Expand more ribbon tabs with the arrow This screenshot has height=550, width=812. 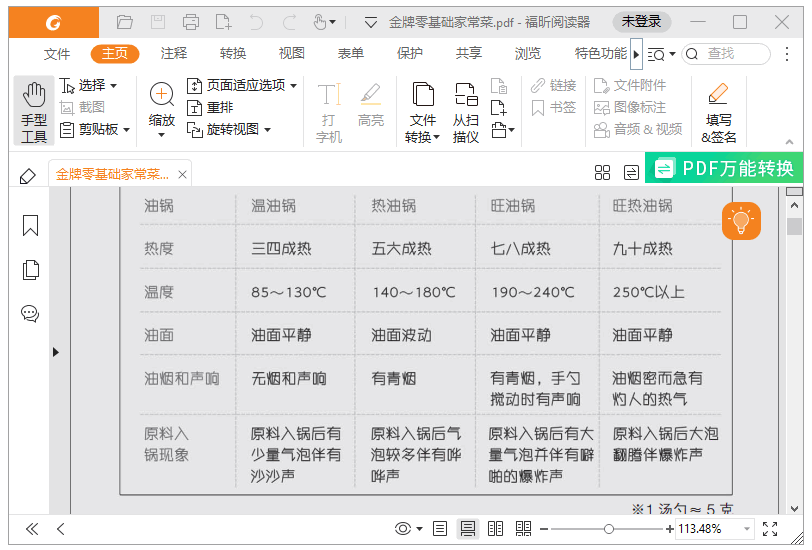(636, 54)
